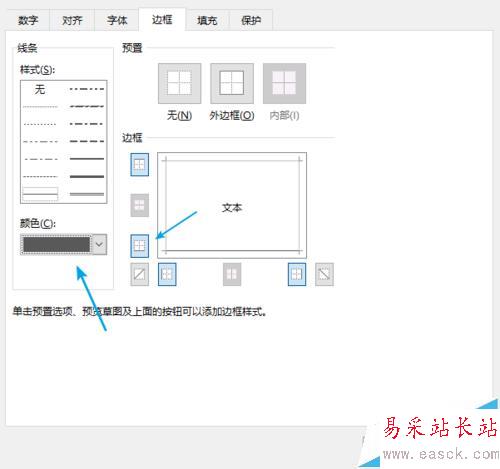This screenshot has height=469, width=500.
Task: Switch to the 保护 tab
Action: point(251,20)
